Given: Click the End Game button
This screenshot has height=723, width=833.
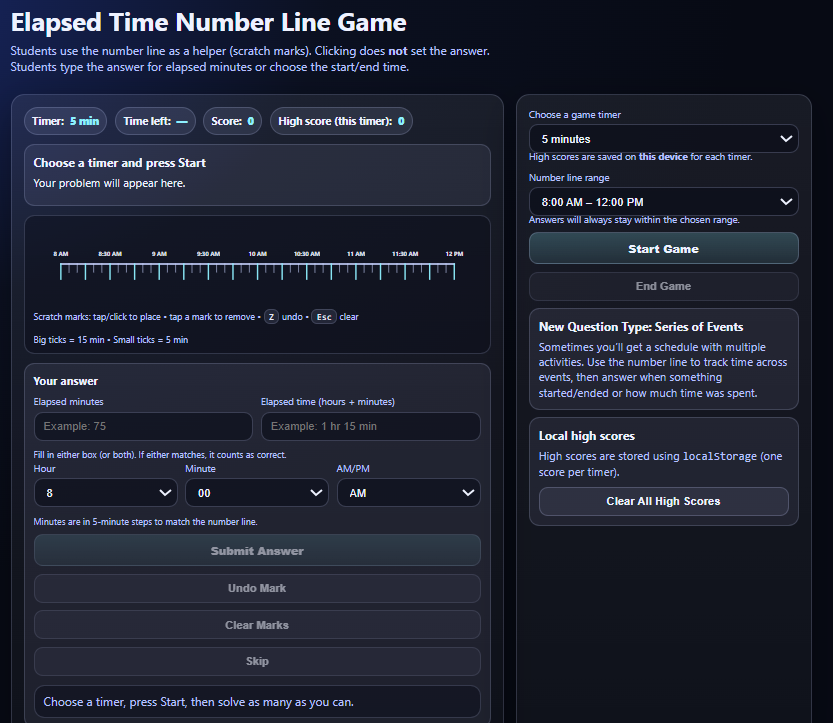Looking at the screenshot, I should coord(663,286).
